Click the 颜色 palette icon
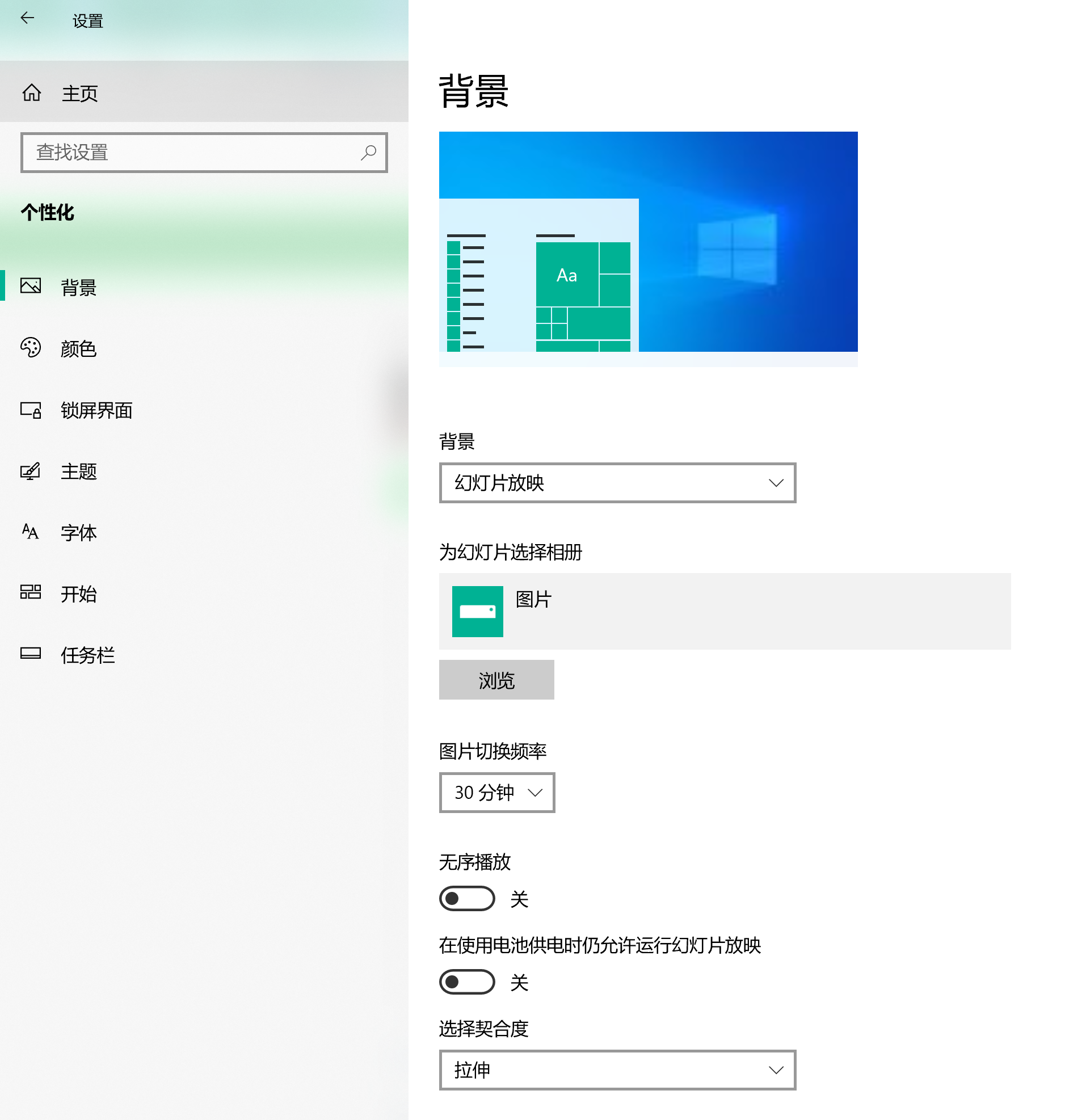The height and width of the screenshot is (1120, 1086). pyautogui.click(x=31, y=347)
